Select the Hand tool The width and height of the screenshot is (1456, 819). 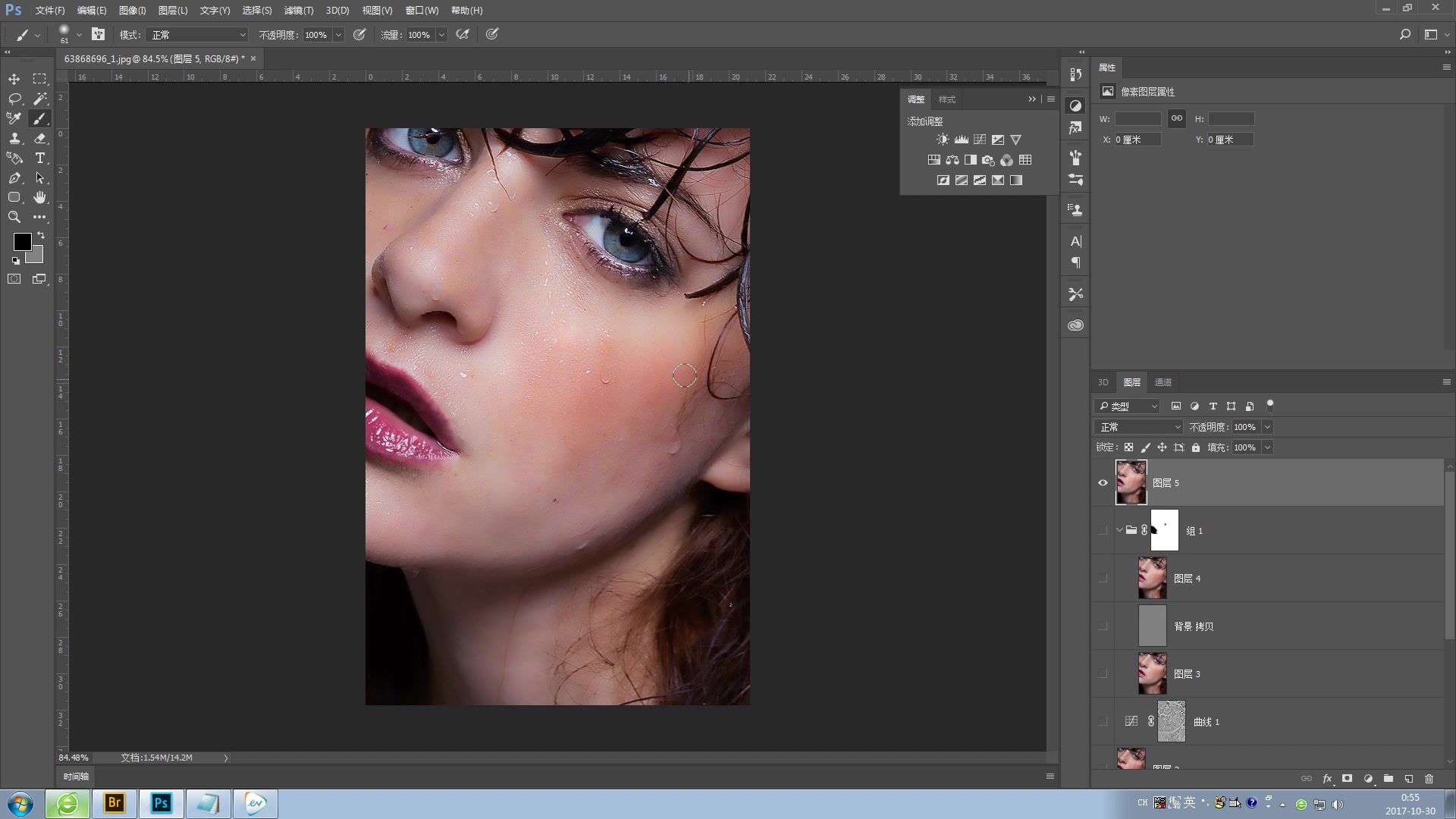[40, 197]
